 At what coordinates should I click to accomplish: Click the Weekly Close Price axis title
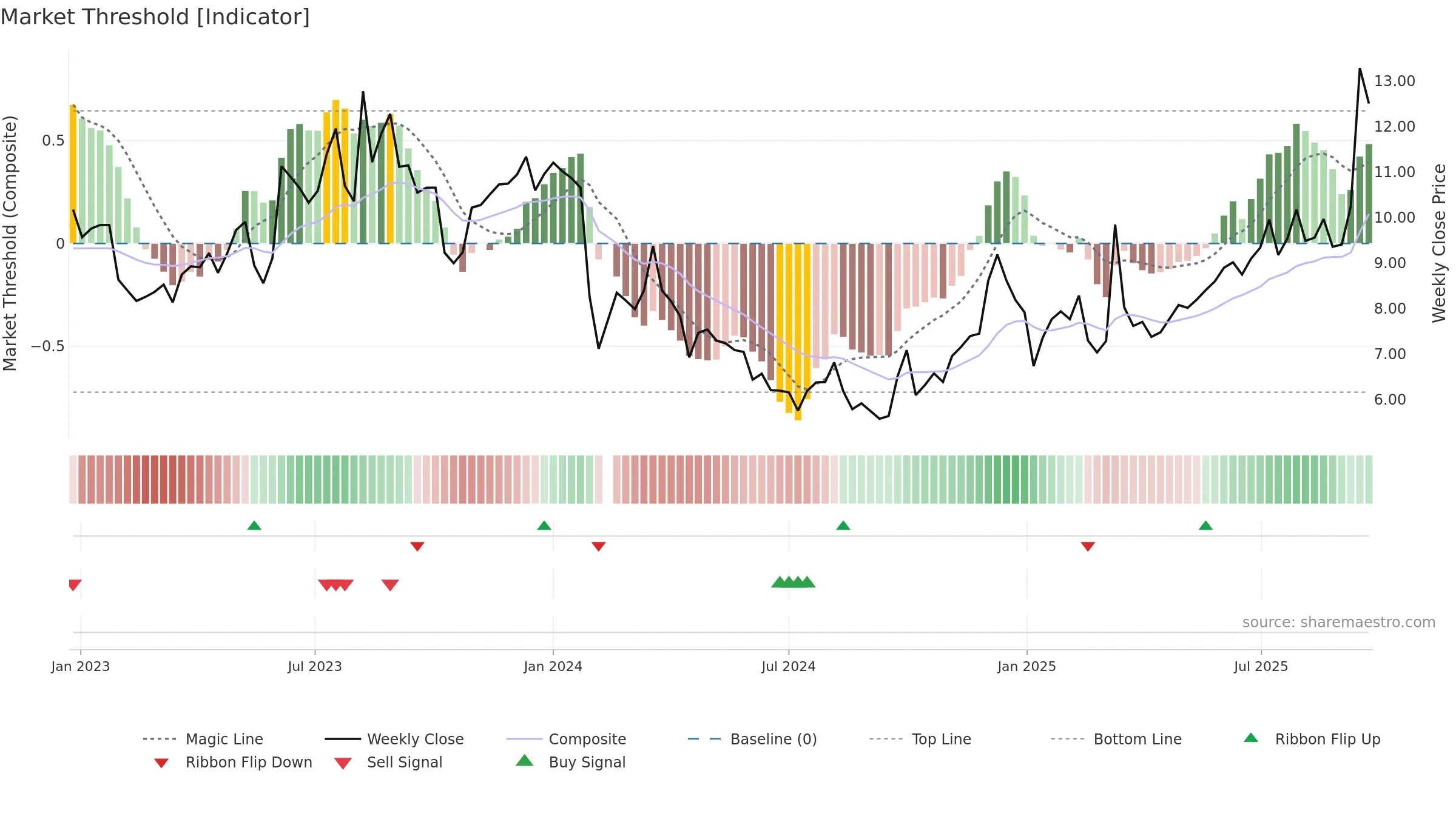[x=1439, y=243]
